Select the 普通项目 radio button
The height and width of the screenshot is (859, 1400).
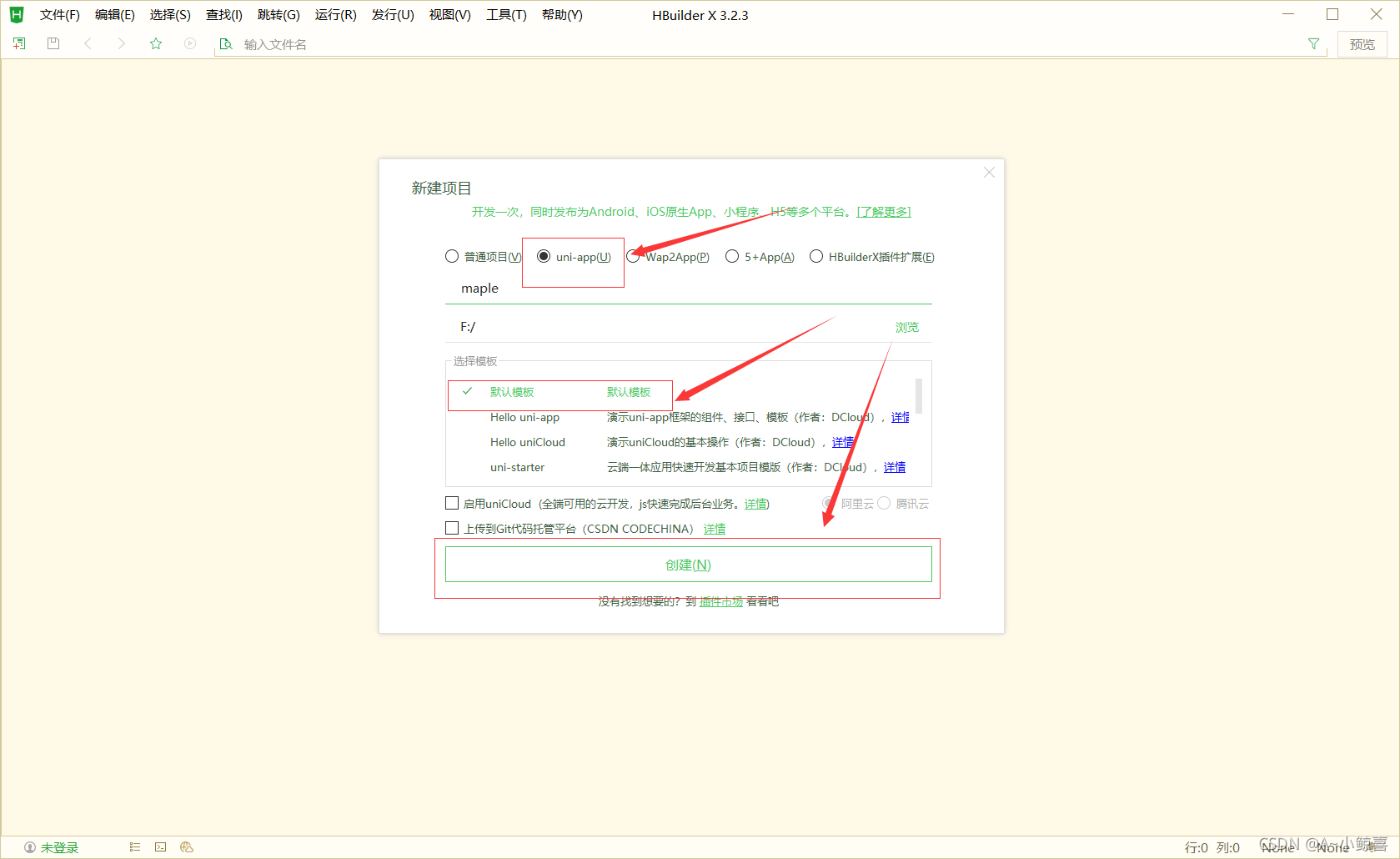pos(452,256)
